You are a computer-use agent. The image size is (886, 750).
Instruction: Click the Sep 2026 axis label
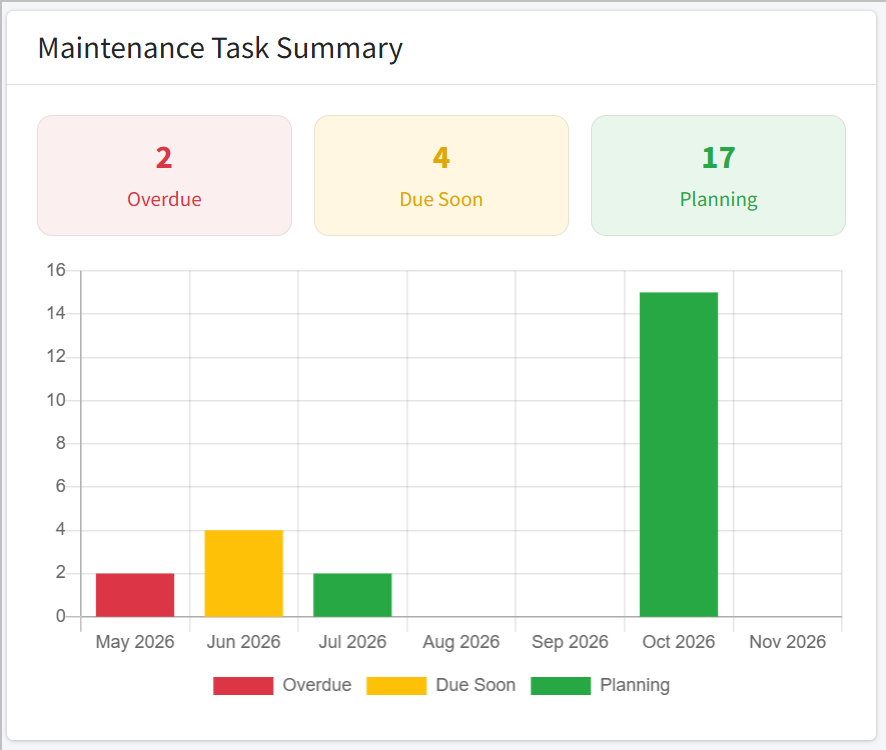(570, 642)
